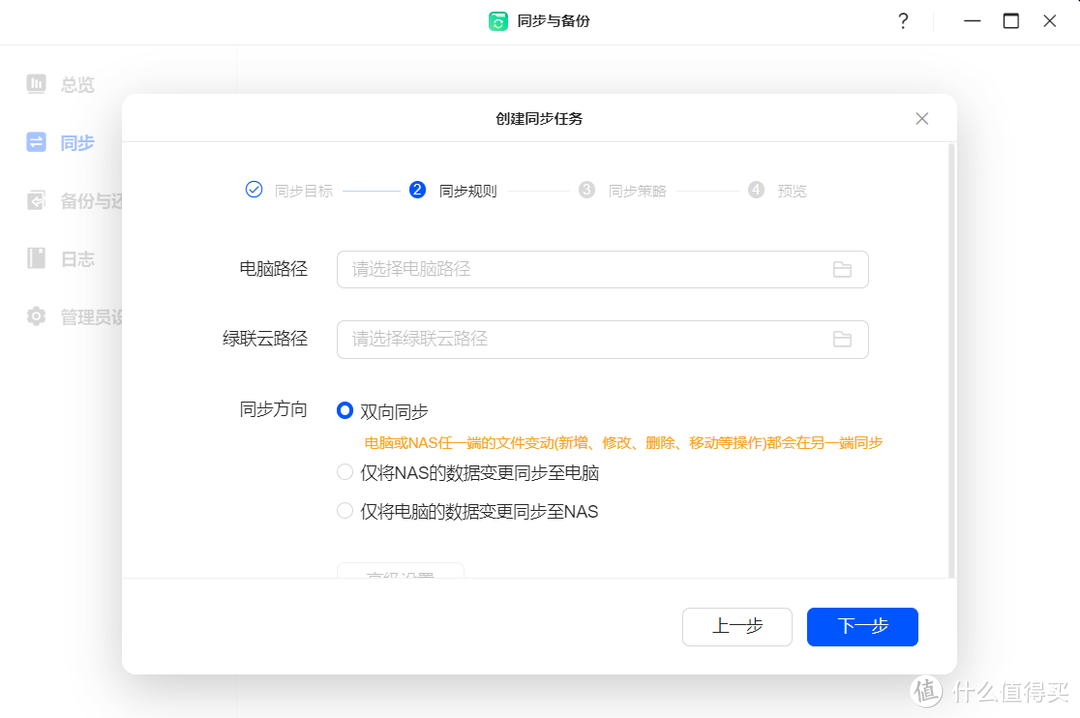Click the 什么值得买 watermark logo

(x=925, y=691)
